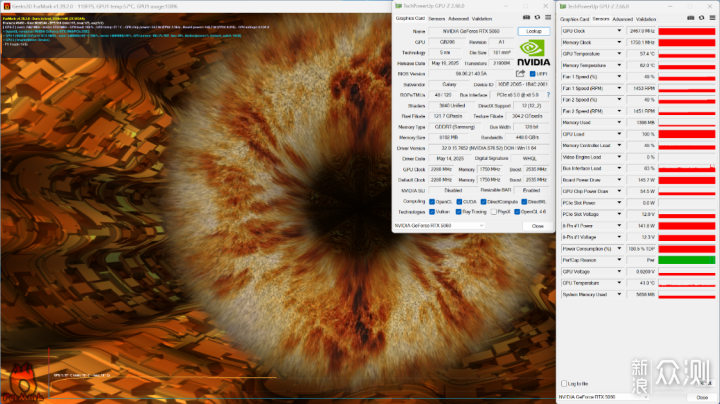Switch to Sensors tab in the left GPU-Z window

click(x=437, y=19)
